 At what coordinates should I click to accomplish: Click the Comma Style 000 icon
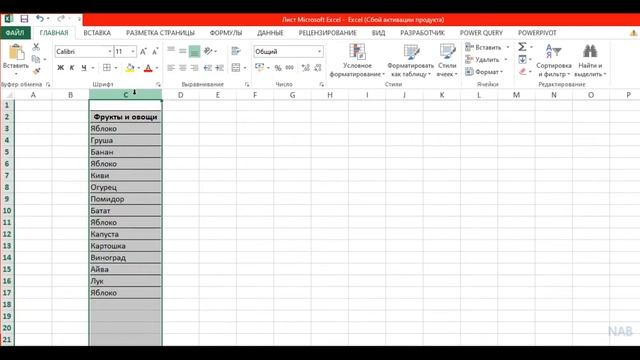[290, 68]
